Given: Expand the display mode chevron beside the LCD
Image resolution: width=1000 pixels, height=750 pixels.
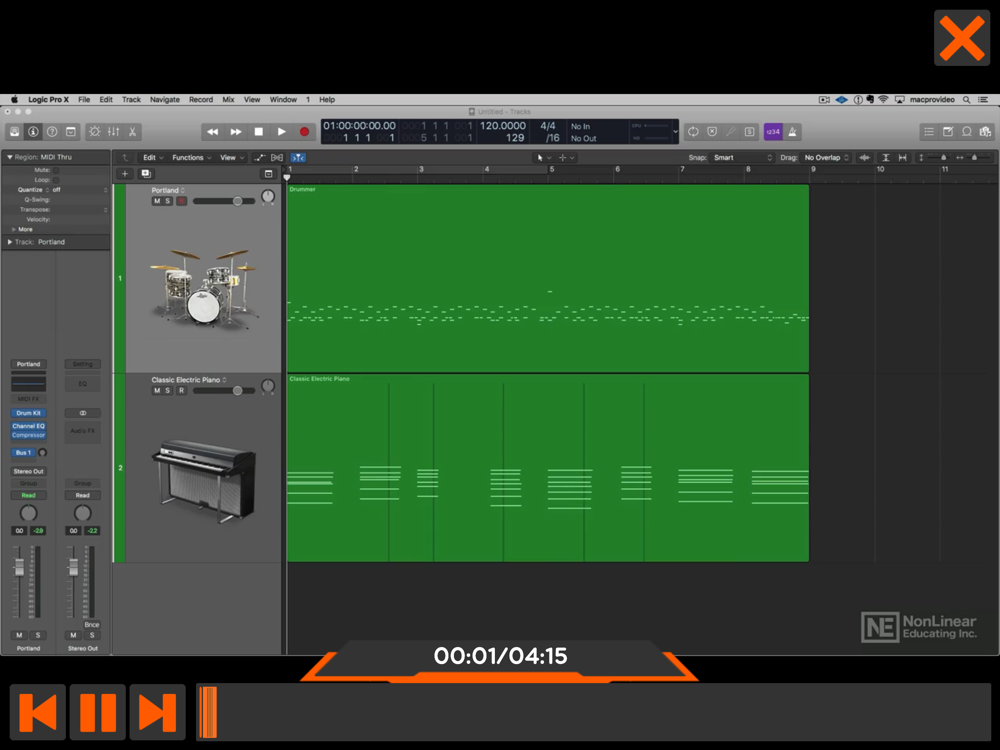Looking at the screenshot, I should coord(675,132).
